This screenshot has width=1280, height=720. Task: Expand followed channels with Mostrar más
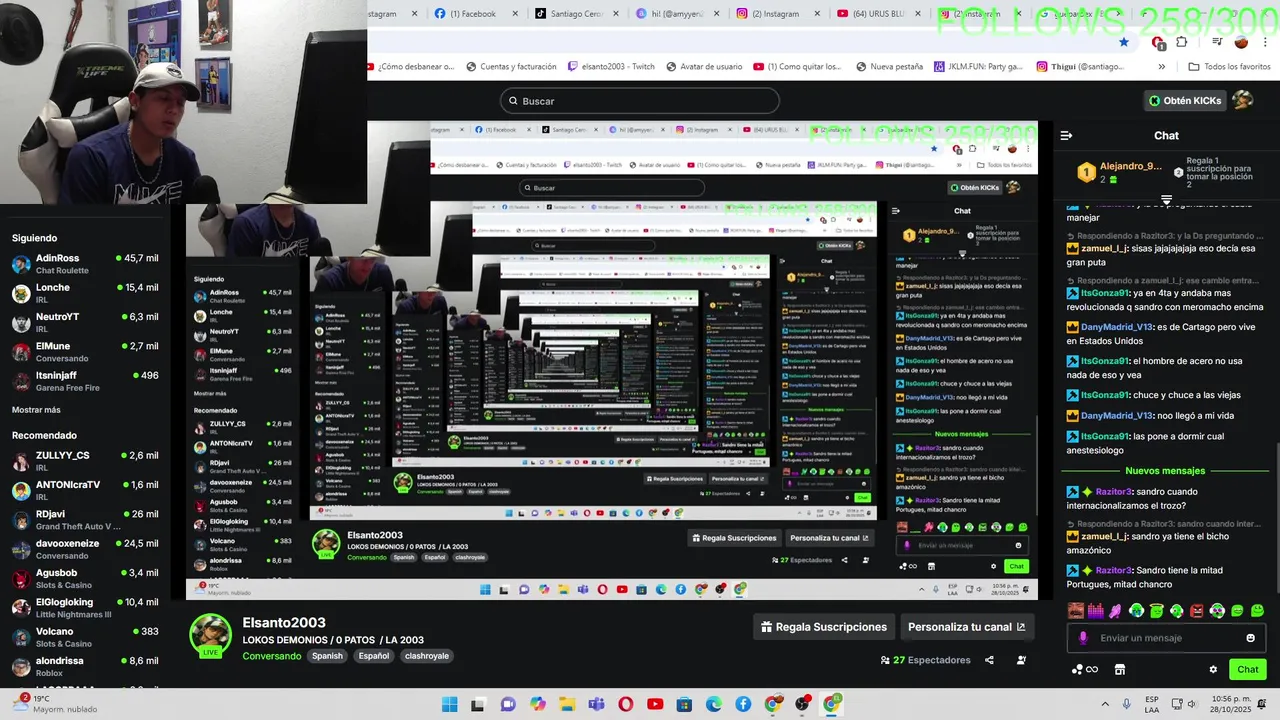tap(36, 410)
